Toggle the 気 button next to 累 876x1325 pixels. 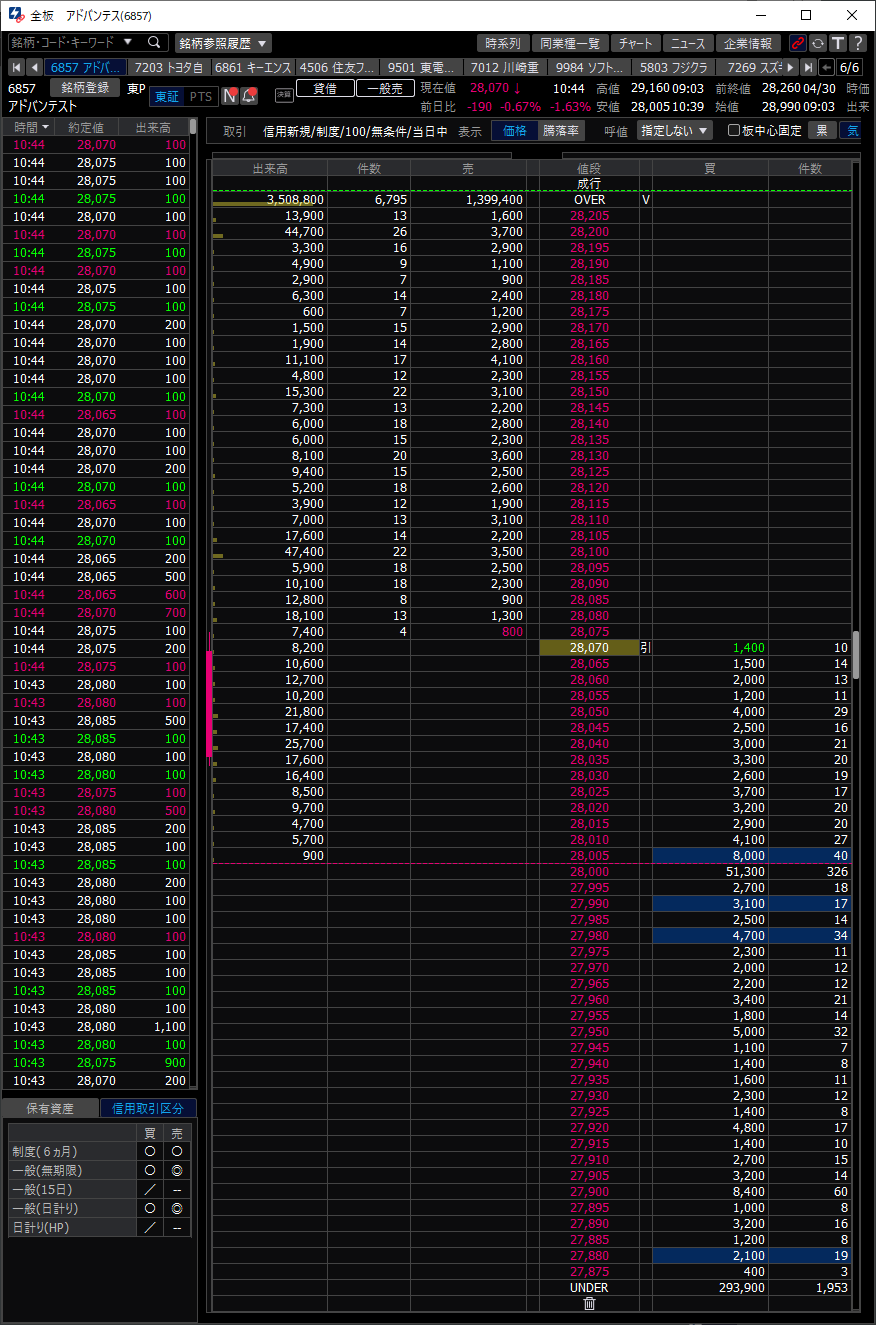pos(851,130)
